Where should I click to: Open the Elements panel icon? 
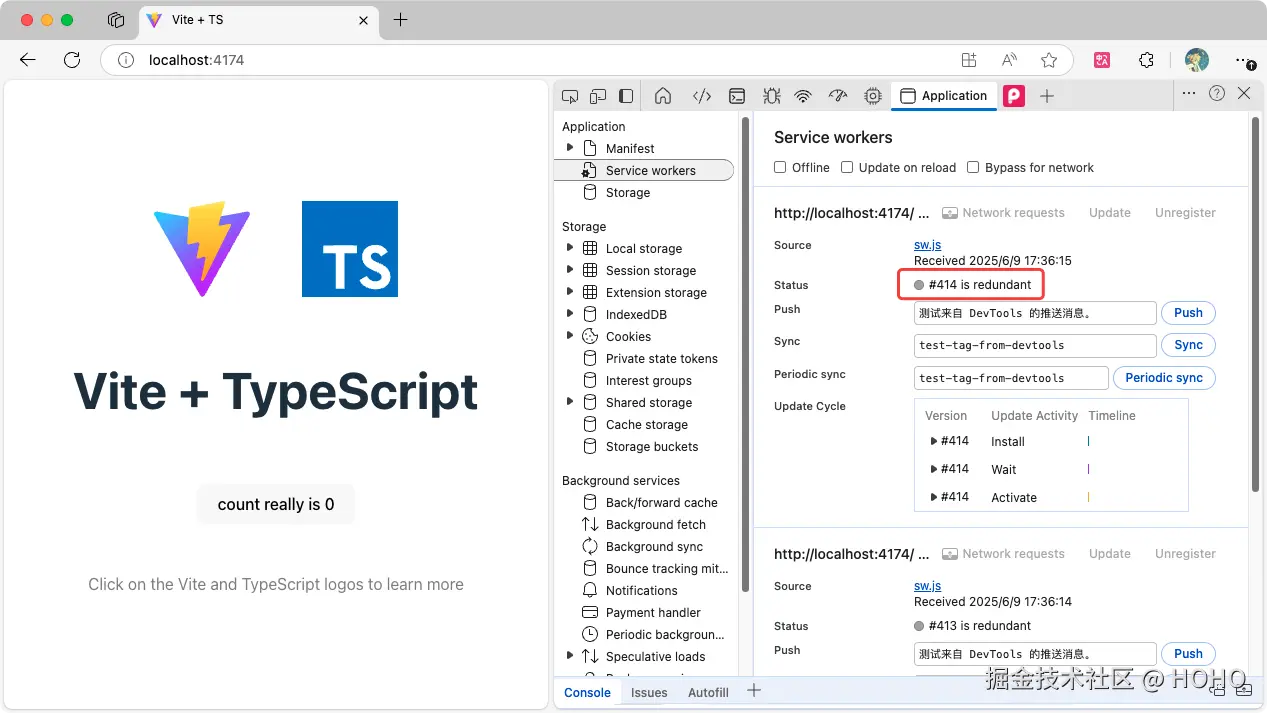pos(702,96)
